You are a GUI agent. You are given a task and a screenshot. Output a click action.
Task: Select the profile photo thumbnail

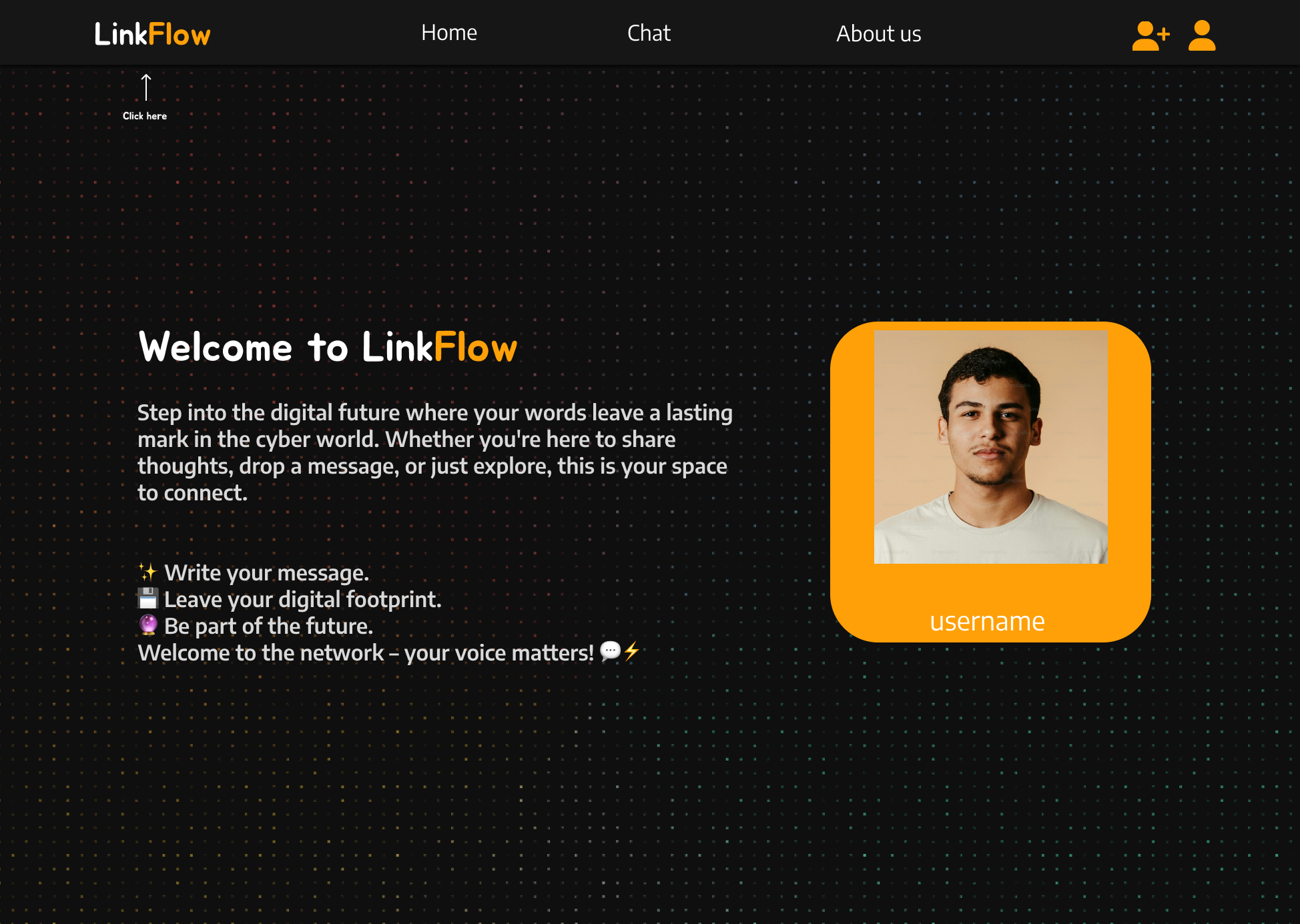tap(990, 447)
